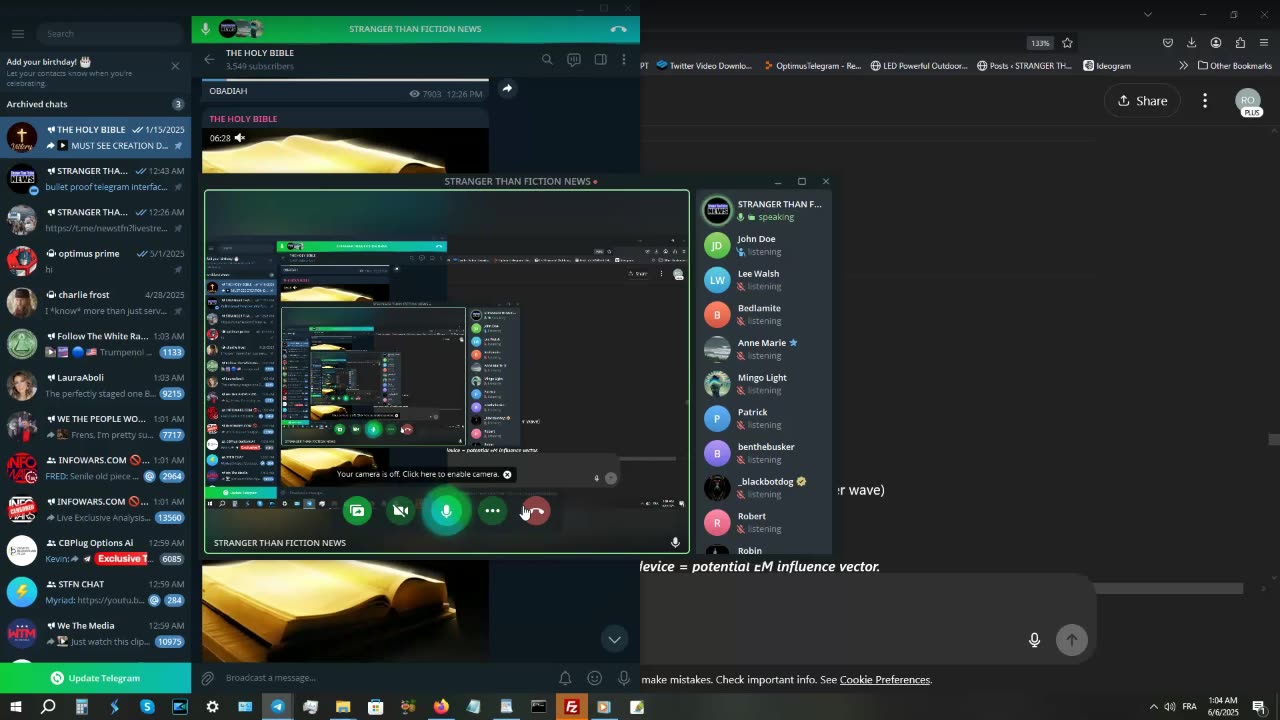Viewport: 1280px width, 720px height.
Task: Toggle silent broadcast bell icon
Action: pyautogui.click(x=565, y=678)
